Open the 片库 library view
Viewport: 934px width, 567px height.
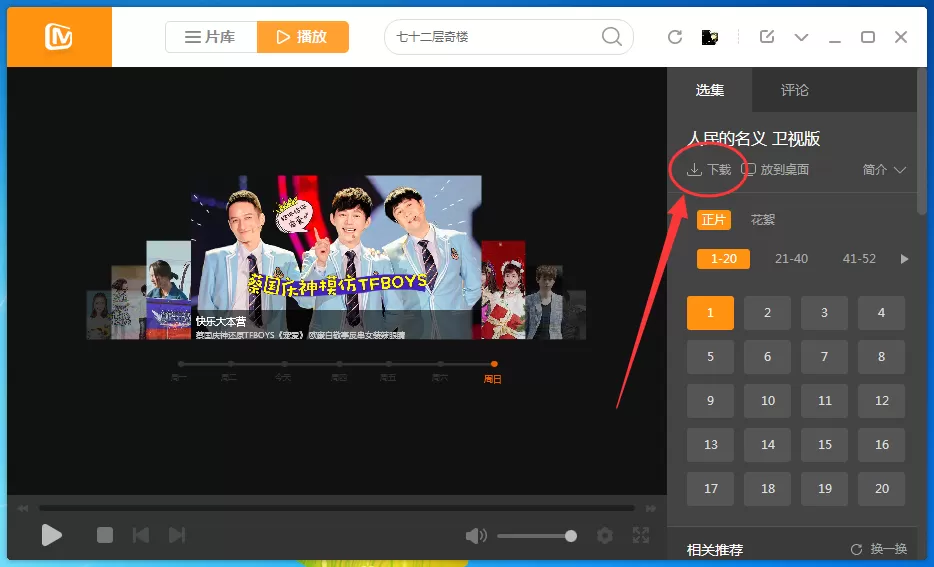211,37
